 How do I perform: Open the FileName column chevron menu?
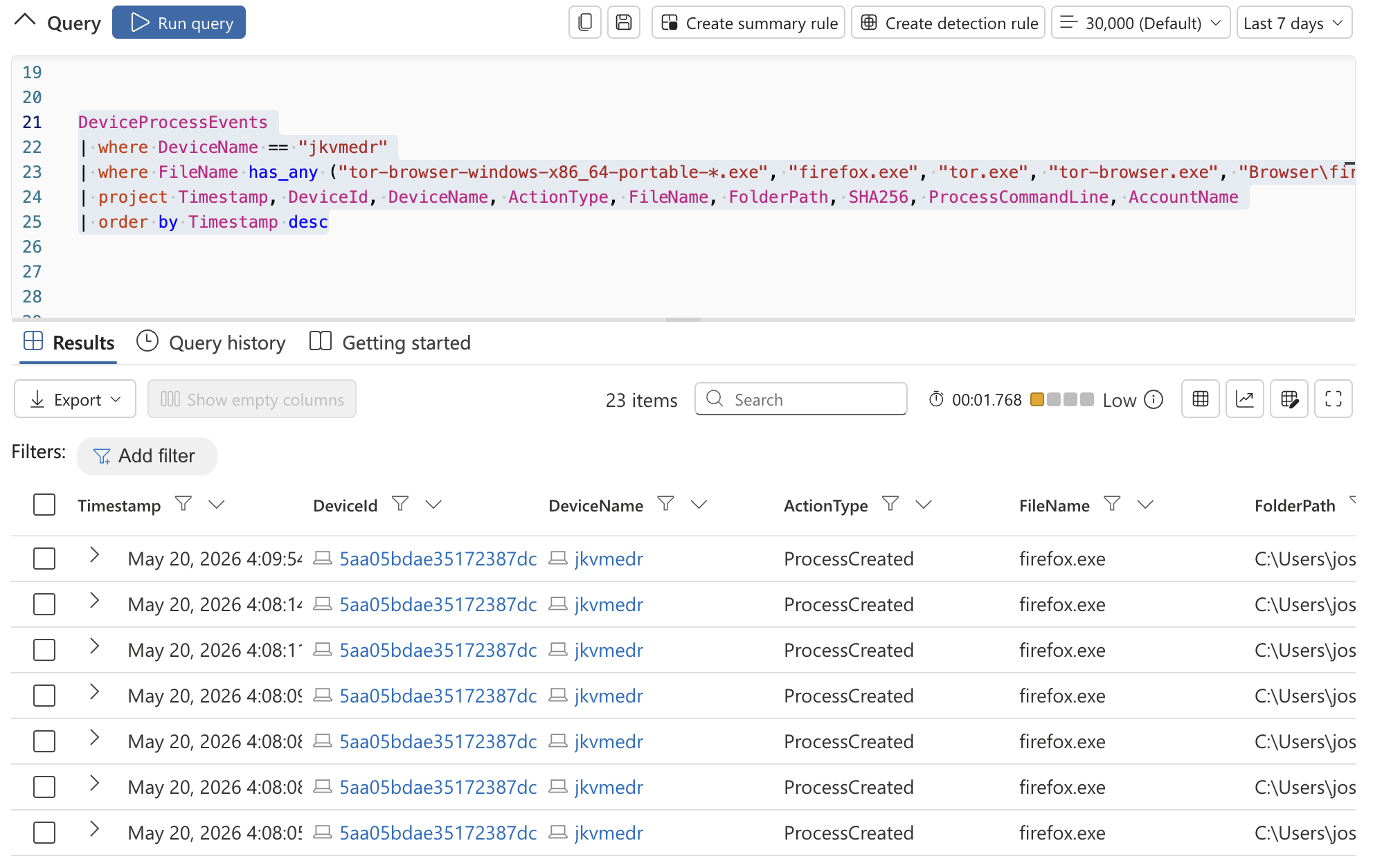[x=1145, y=505]
